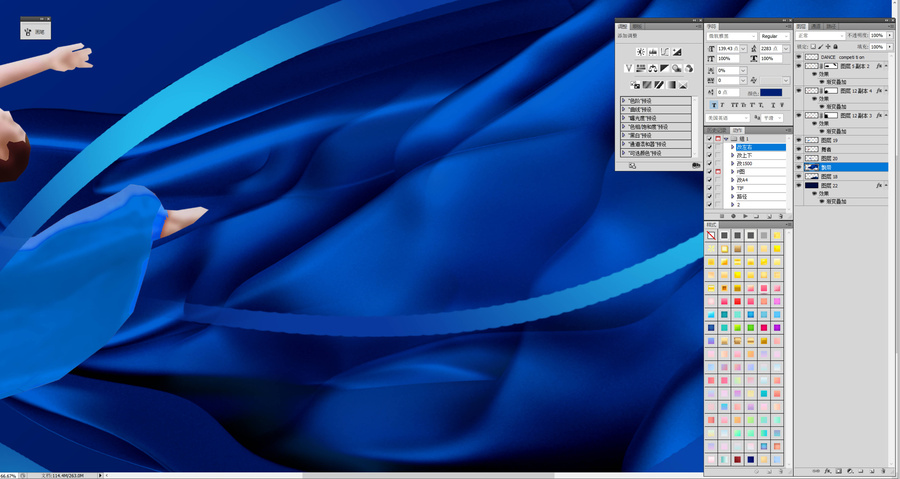Open the font size dropdown showing 139.43

[744, 49]
